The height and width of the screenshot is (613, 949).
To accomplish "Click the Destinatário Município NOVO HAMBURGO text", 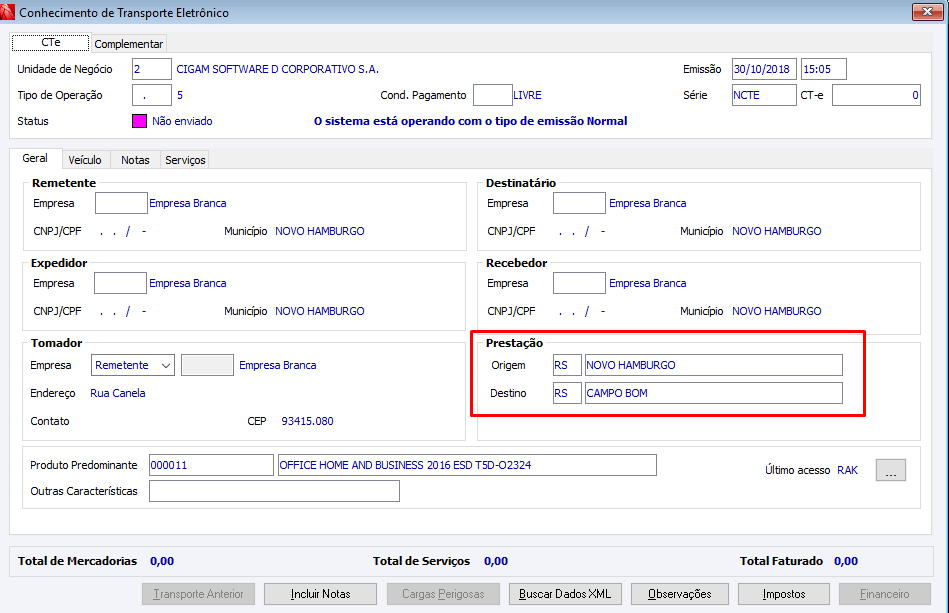I will click(x=777, y=231).
